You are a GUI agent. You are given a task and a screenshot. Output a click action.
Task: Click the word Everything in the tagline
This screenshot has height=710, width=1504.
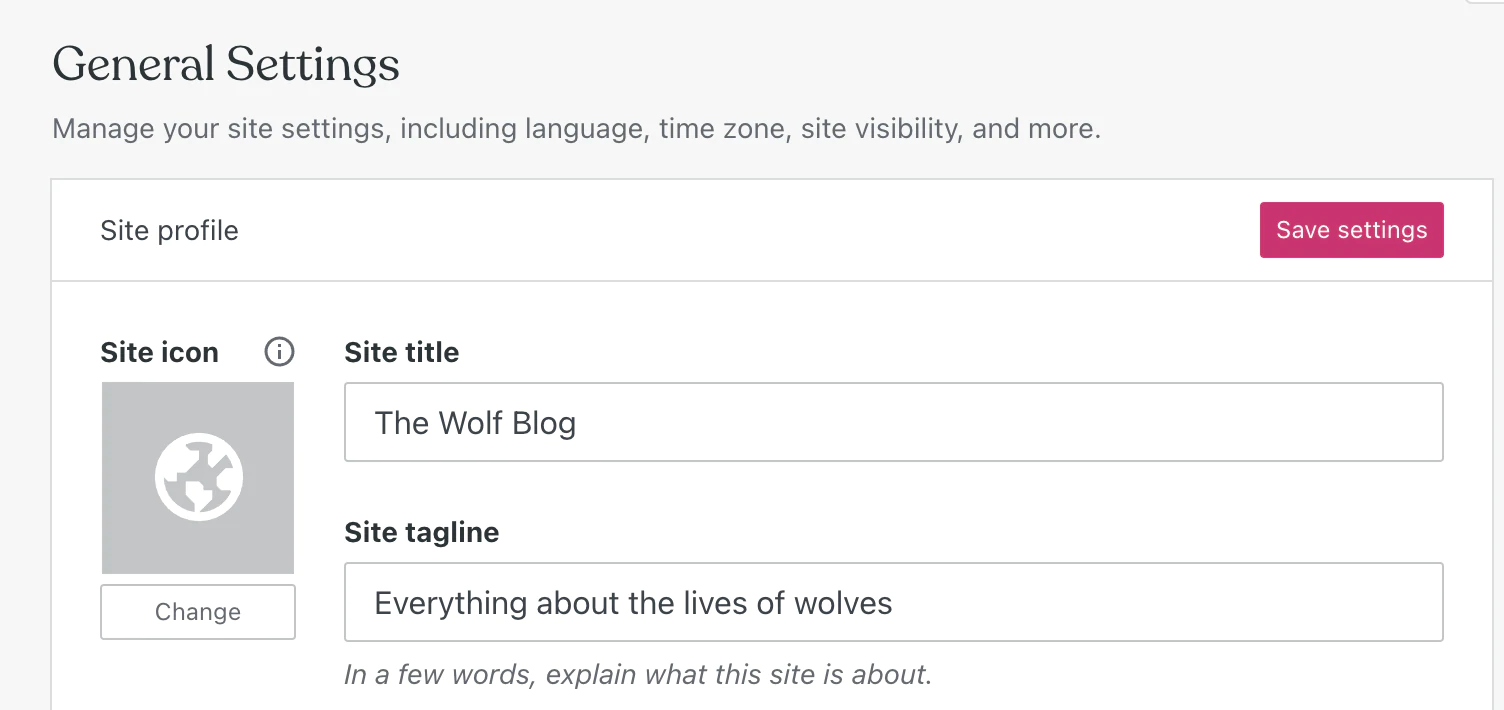451,603
